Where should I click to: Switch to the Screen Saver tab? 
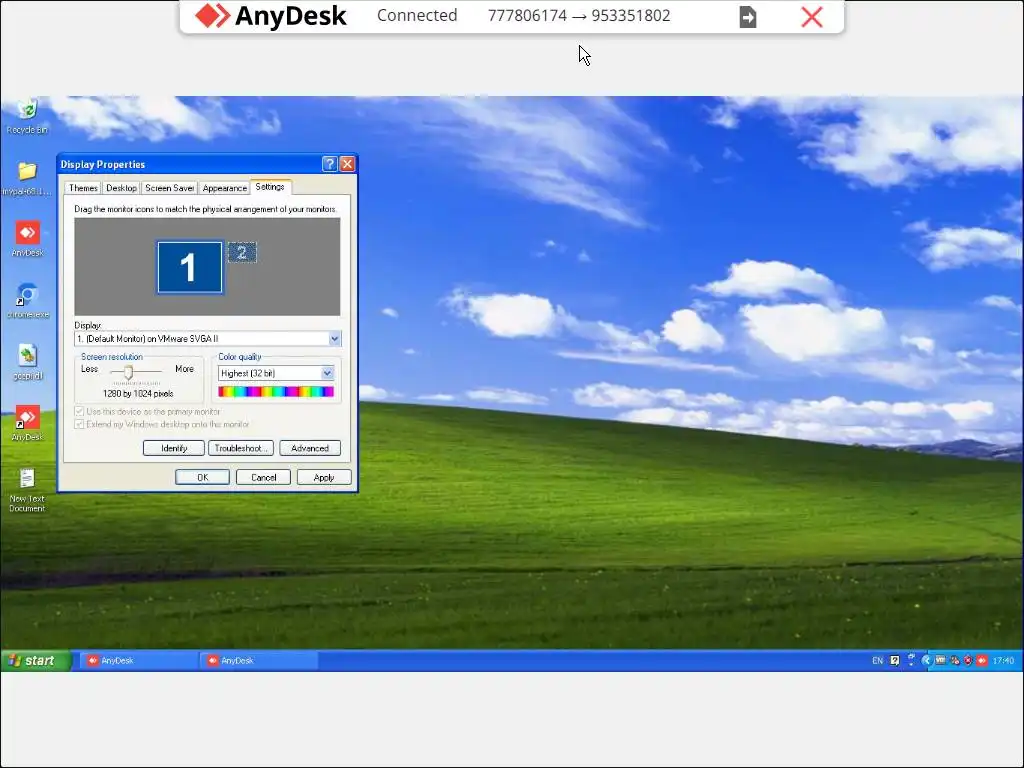(169, 188)
